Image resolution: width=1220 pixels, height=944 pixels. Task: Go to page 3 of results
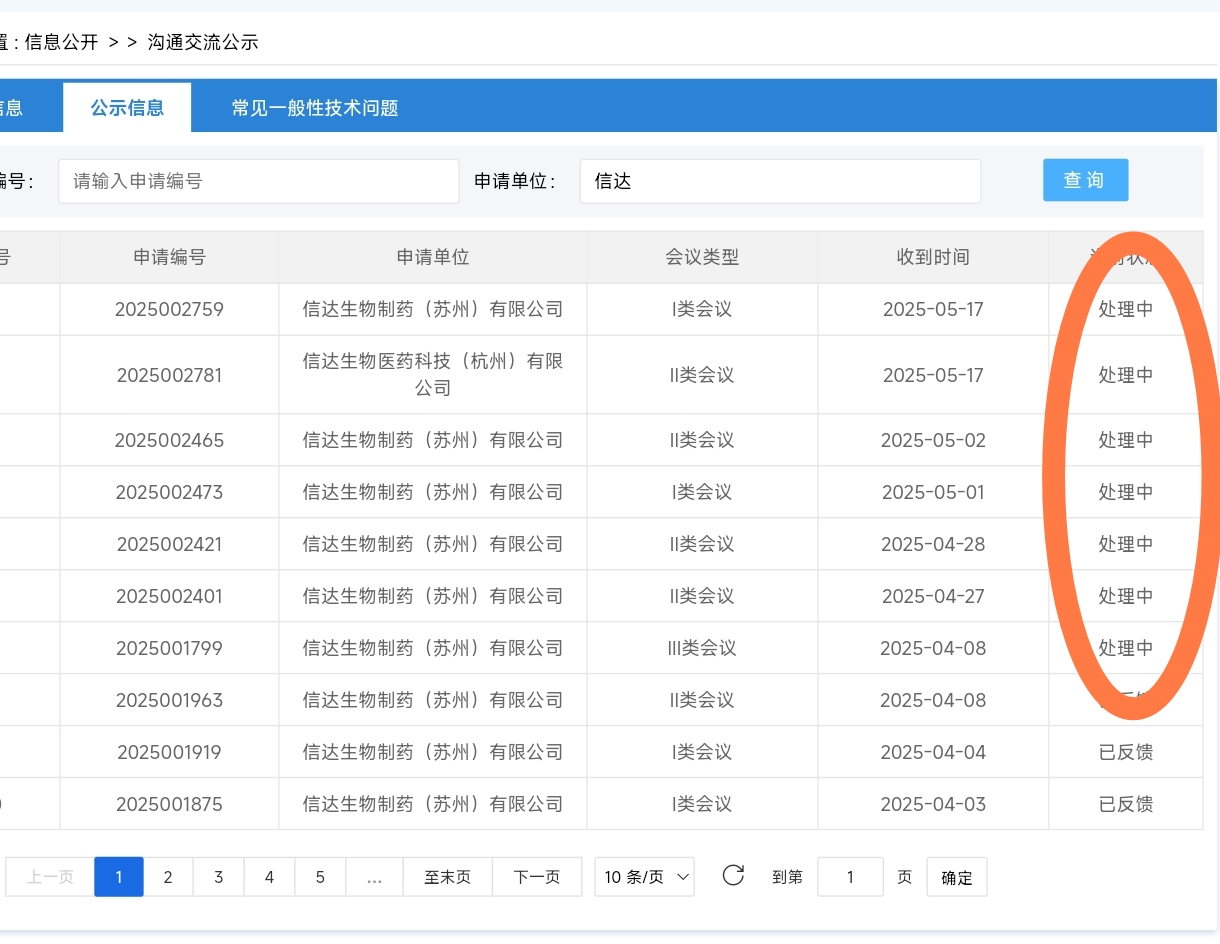[x=218, y=877]
